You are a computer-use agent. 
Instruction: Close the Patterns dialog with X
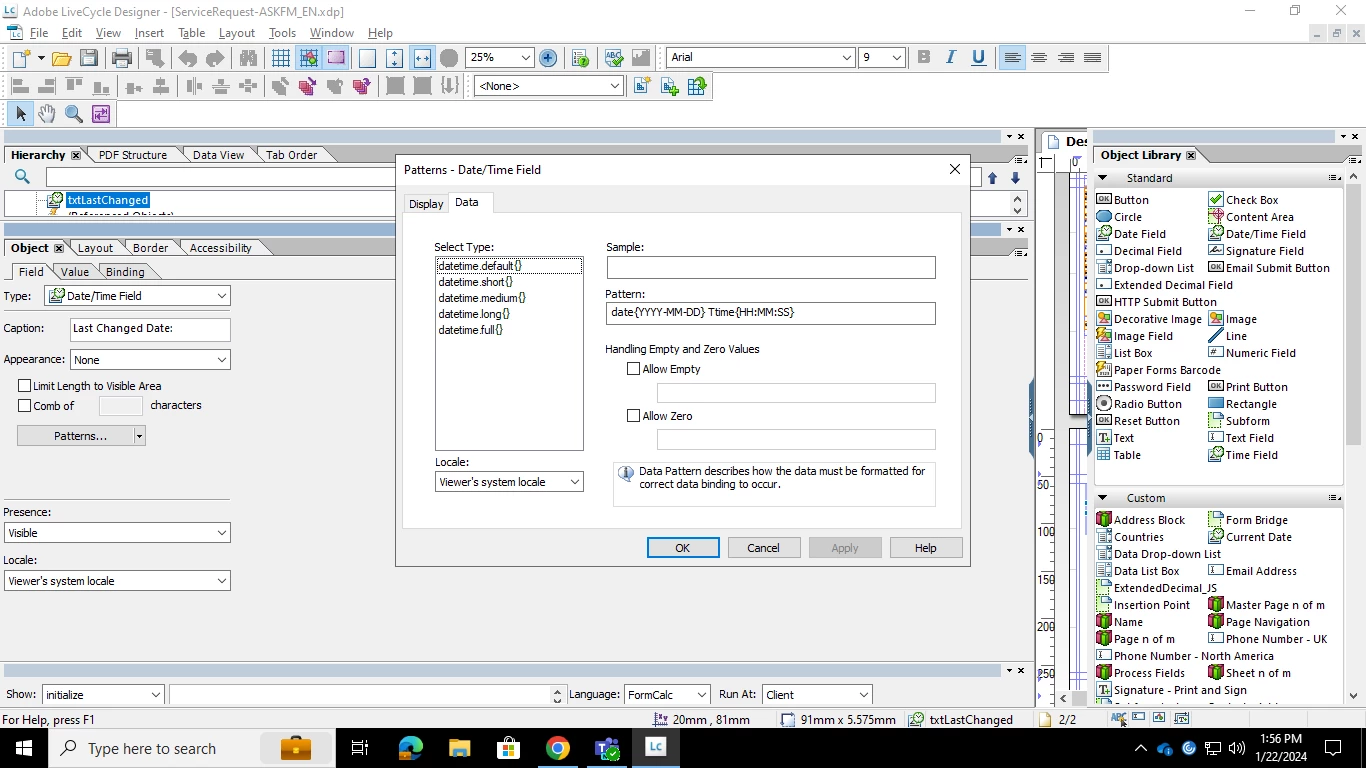point(954,170)
